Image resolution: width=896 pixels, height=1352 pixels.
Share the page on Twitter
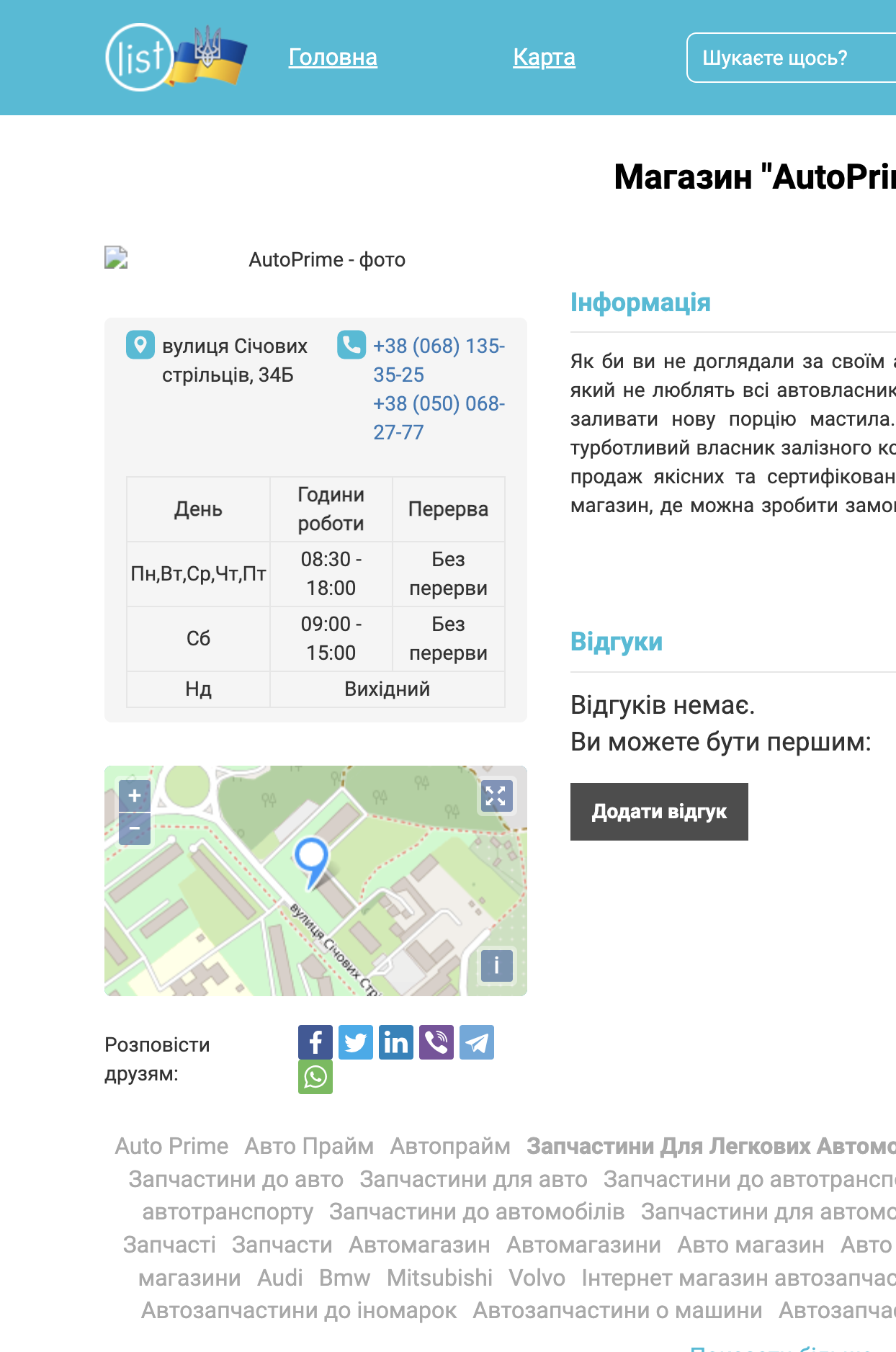356,1042
